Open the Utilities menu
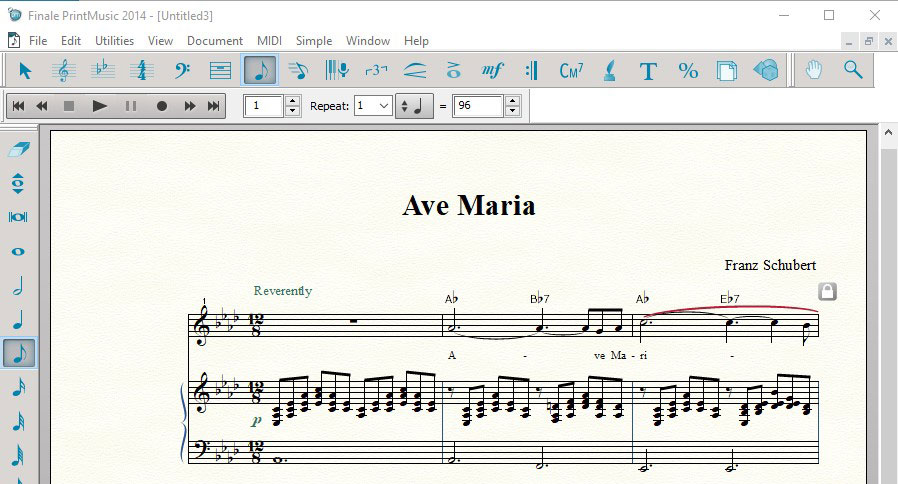Image resolution: width=898 pixels, height=484 pixels. point(115,41)
